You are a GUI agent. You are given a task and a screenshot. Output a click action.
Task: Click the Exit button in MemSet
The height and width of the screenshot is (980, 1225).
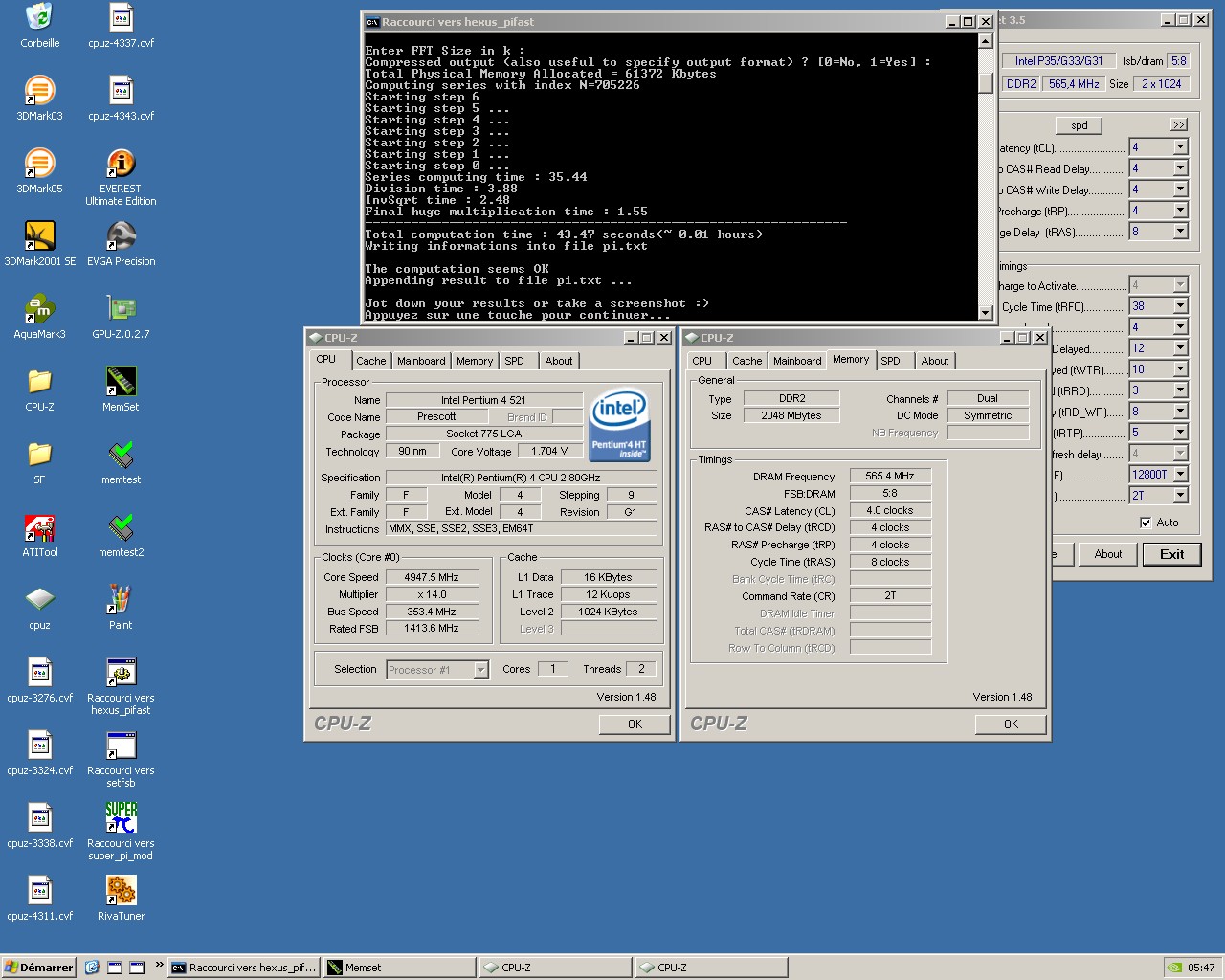point(1171,554)
